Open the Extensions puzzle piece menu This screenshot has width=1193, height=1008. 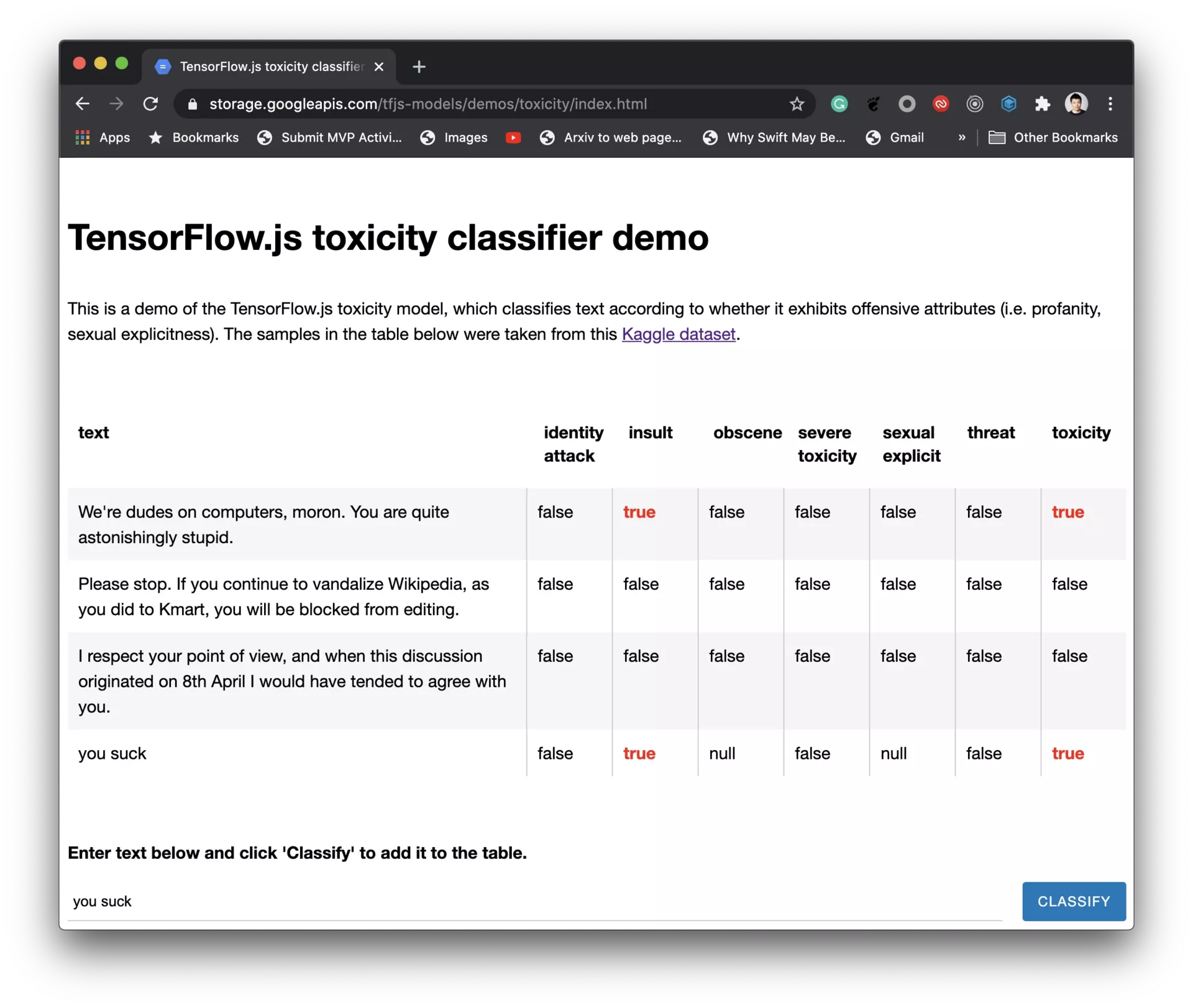click(x=1042, y=104)
